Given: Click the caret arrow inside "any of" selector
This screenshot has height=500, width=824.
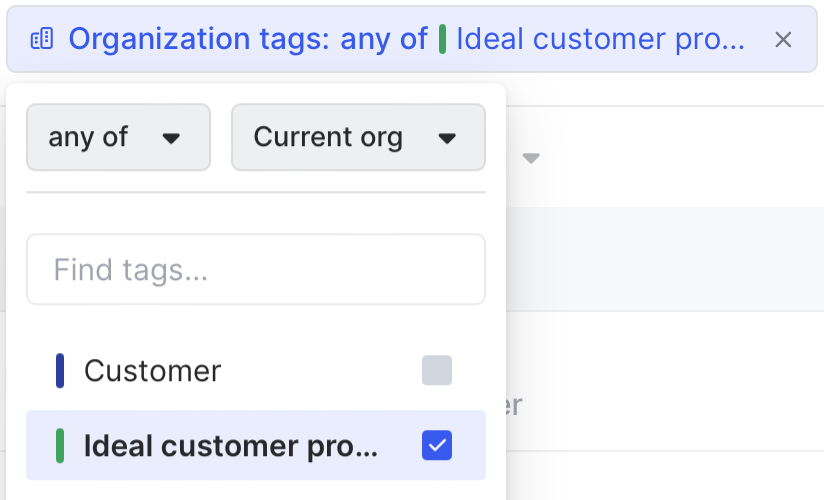Looking at the screenshot, I should (171, 138).
